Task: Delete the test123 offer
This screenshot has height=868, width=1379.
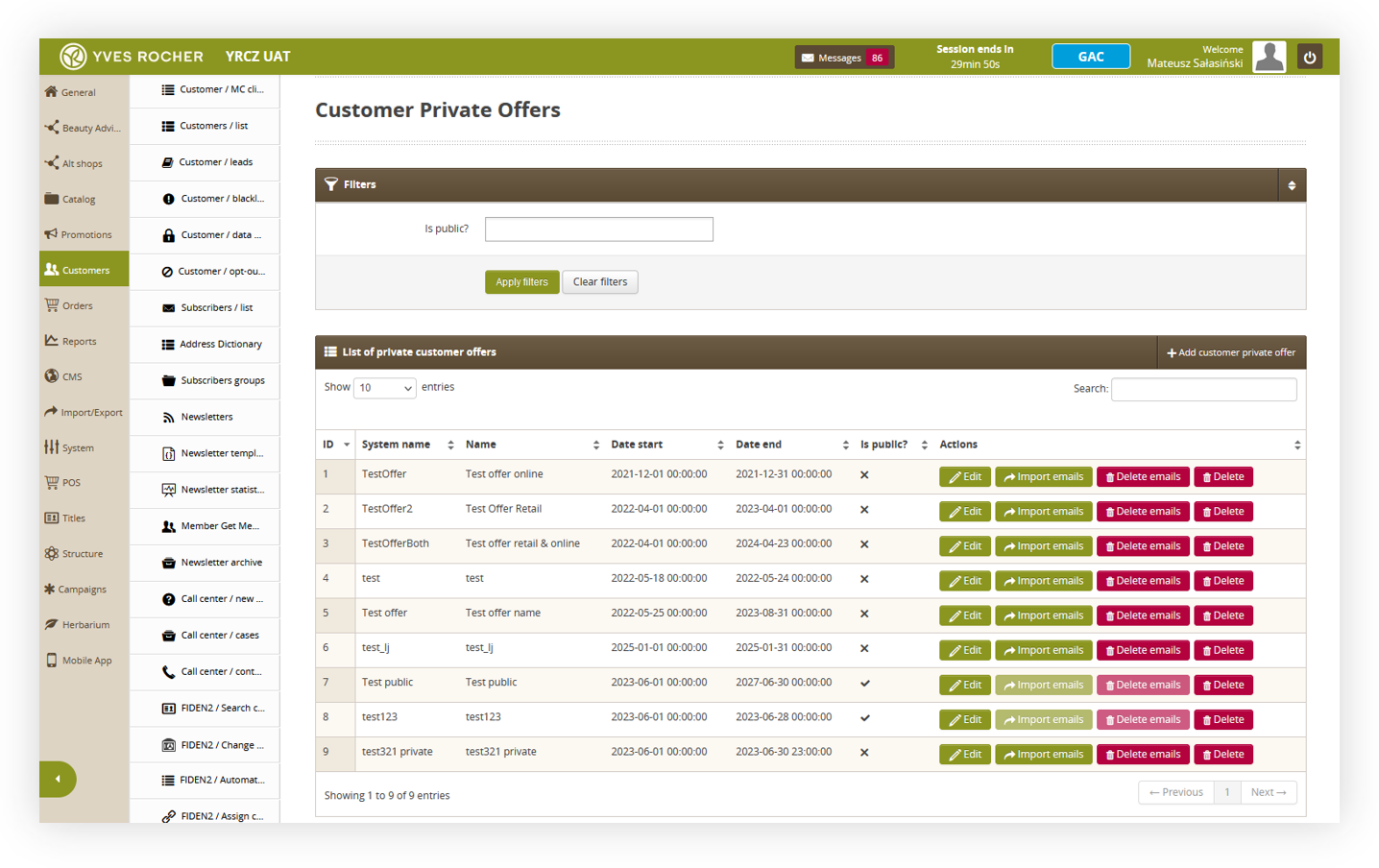Action: [1223, 719]
